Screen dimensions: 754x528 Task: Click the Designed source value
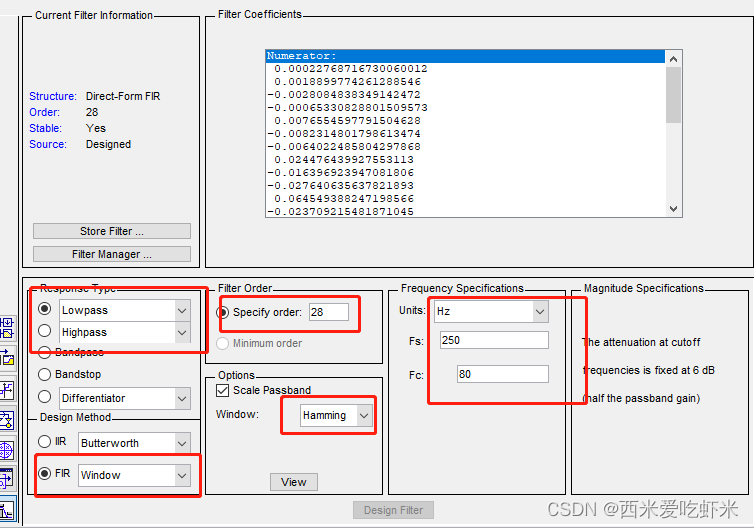click(108, 144)
